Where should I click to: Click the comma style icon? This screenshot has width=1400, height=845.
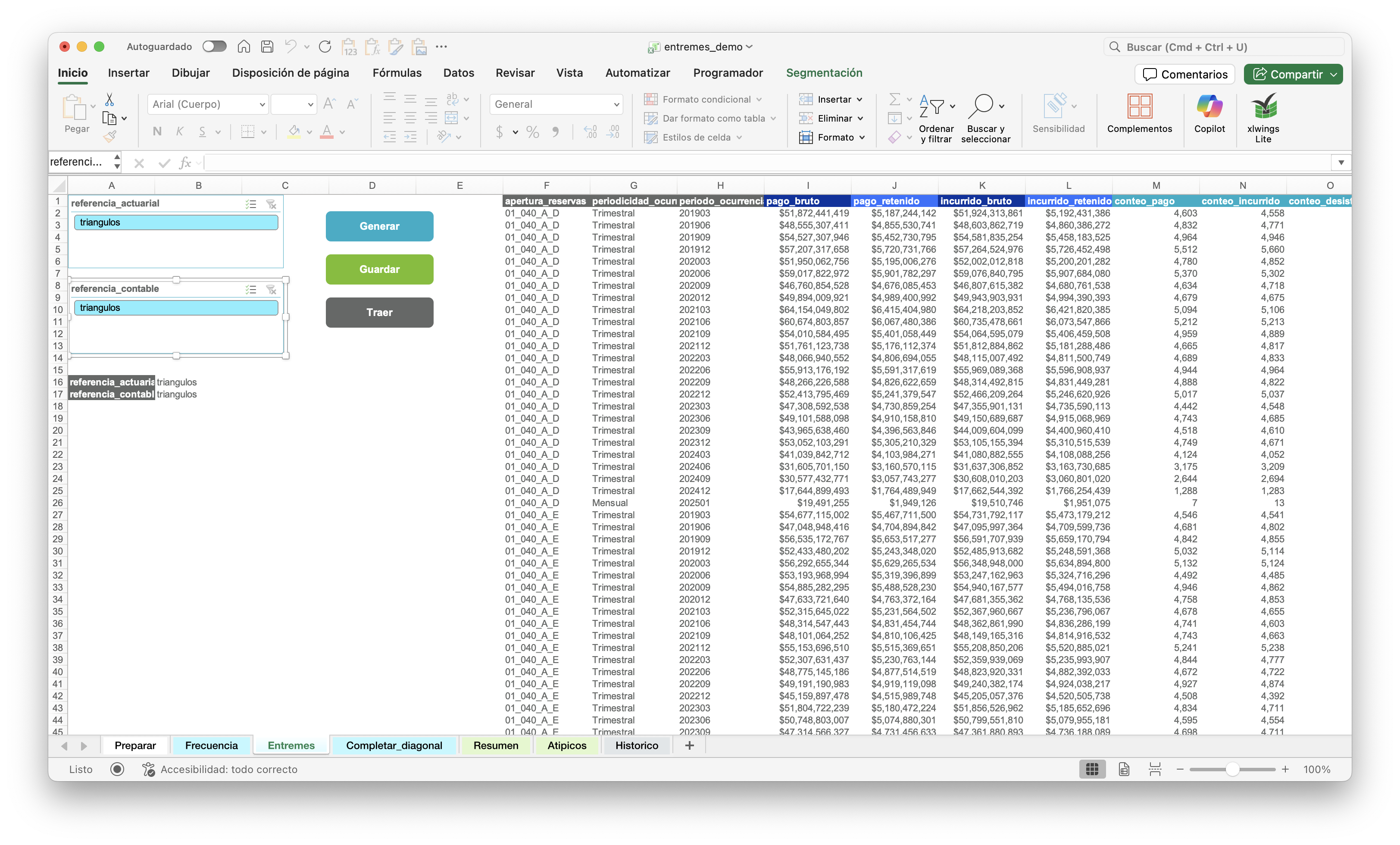pyautogui.click(x=555, y=132)
